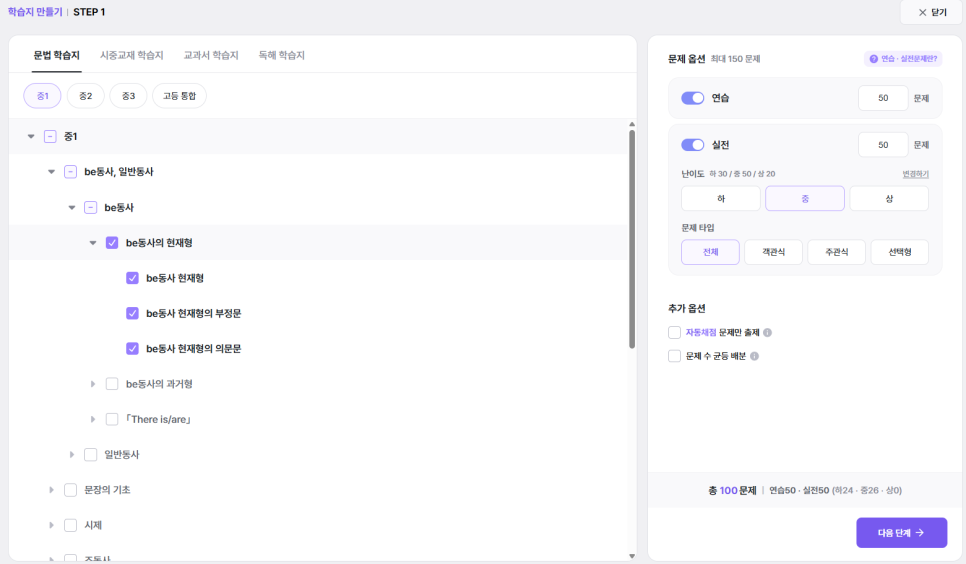The height and width of the screenshot is (564, 966).
Task: Click the 다음 단계 button
Action: (901, 533)
